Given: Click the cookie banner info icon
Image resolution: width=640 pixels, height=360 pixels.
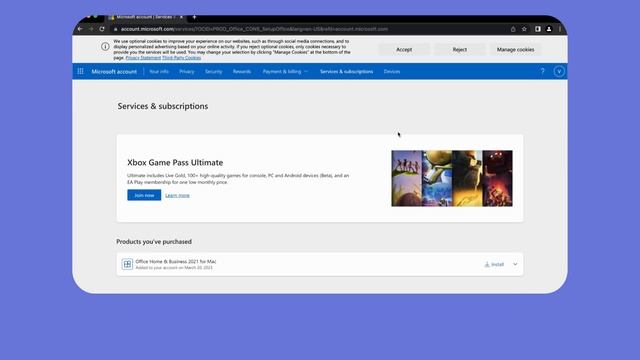Looking at the screenshot, I should point(105,47).
